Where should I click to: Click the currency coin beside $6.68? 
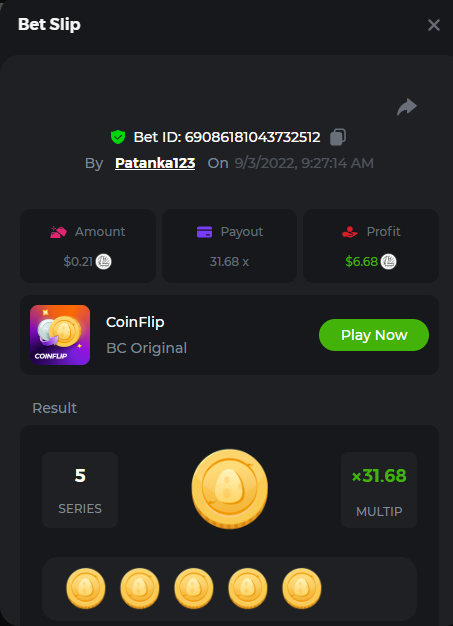[x=388, y=262]
